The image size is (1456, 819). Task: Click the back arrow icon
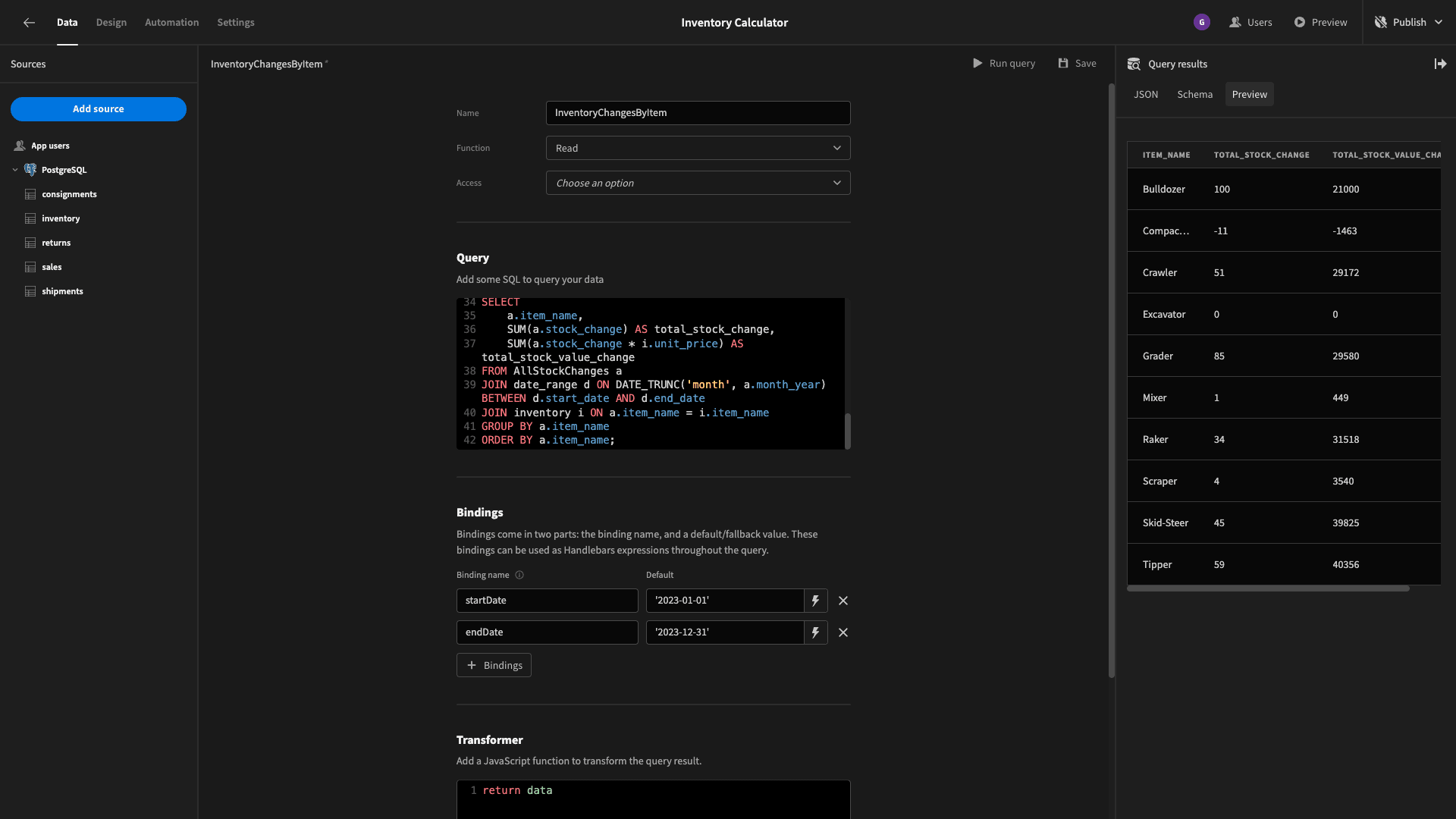(29, 23)
